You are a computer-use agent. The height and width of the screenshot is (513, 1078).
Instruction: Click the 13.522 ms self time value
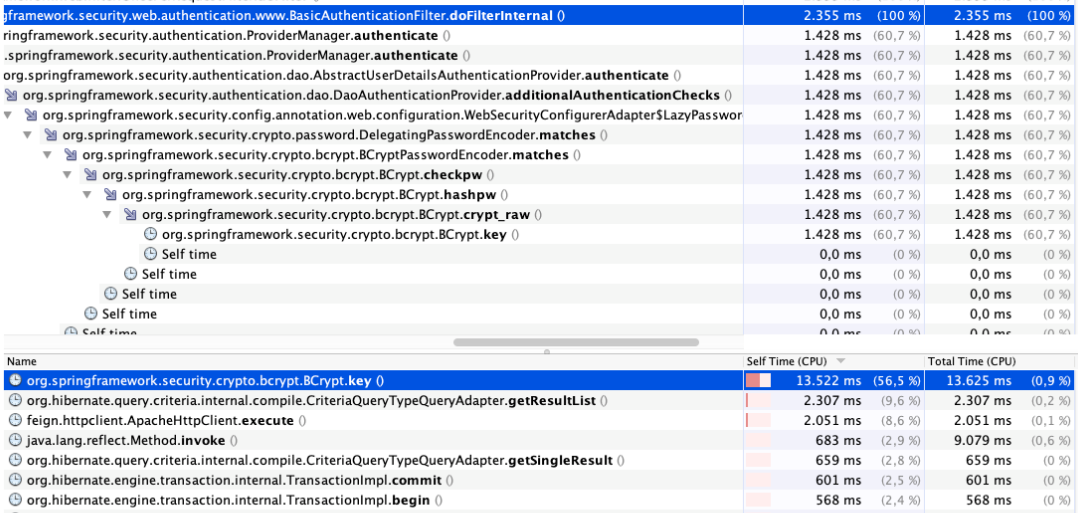coord(828,380)
